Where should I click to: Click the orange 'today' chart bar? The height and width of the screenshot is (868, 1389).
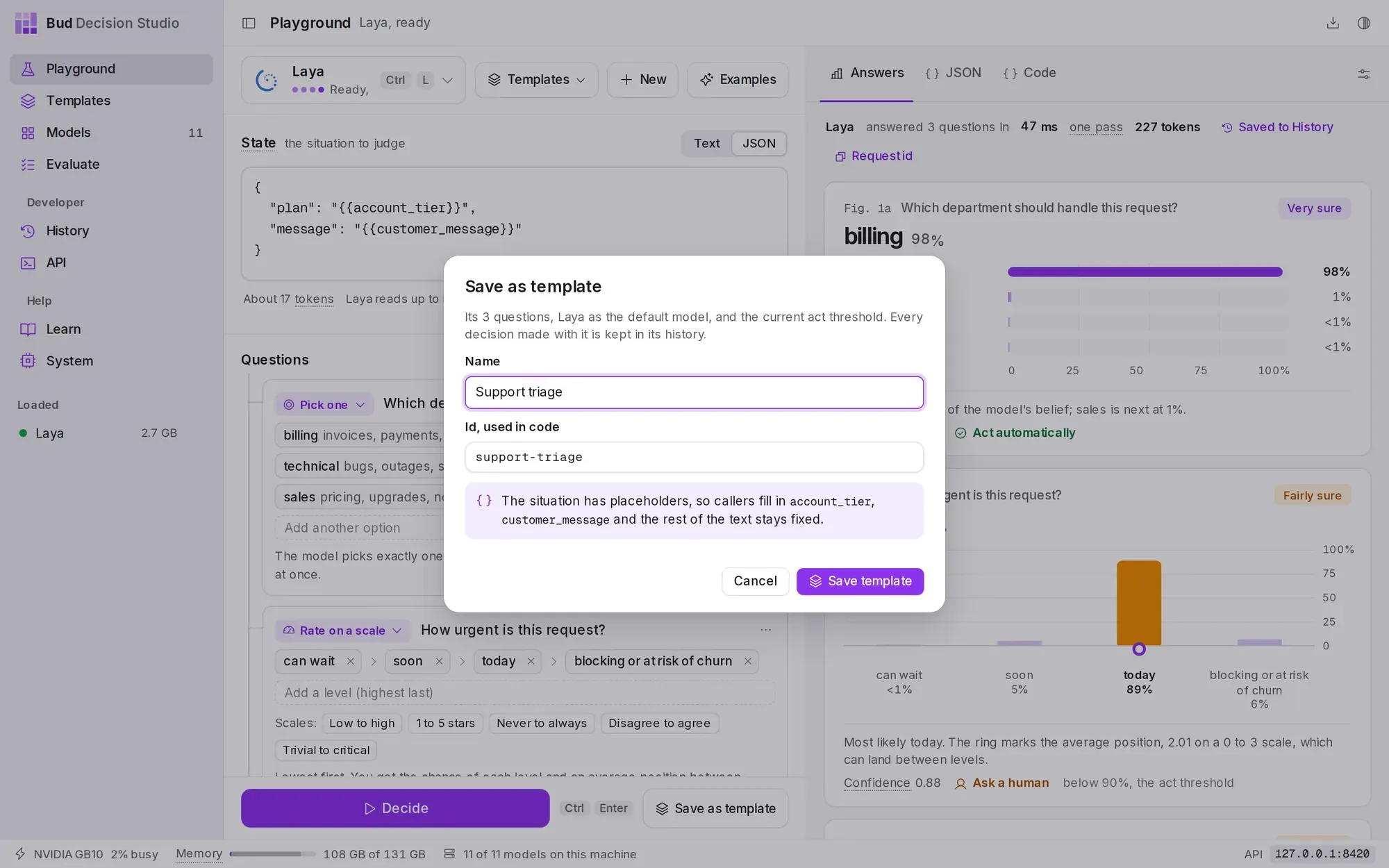tap(1139, 603)
